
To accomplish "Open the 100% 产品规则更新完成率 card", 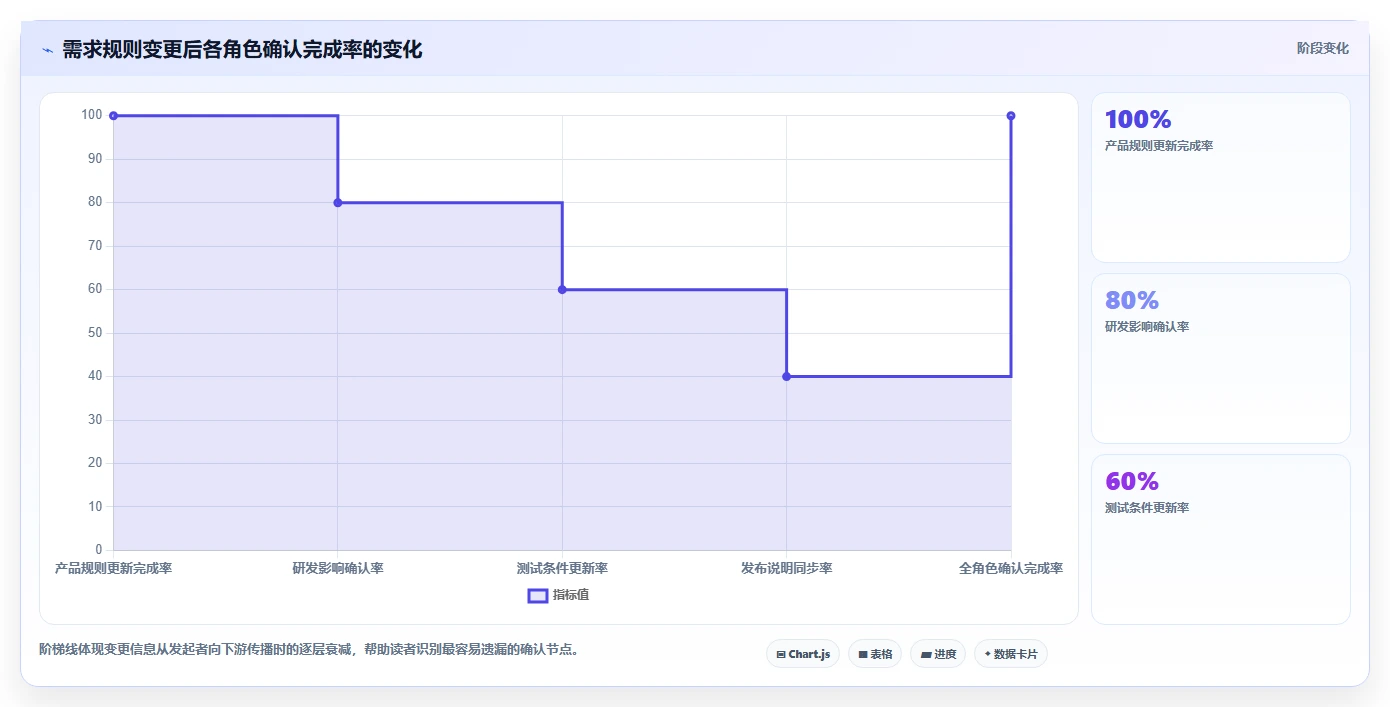I will pyautogui.click(x=1221, y=177).
